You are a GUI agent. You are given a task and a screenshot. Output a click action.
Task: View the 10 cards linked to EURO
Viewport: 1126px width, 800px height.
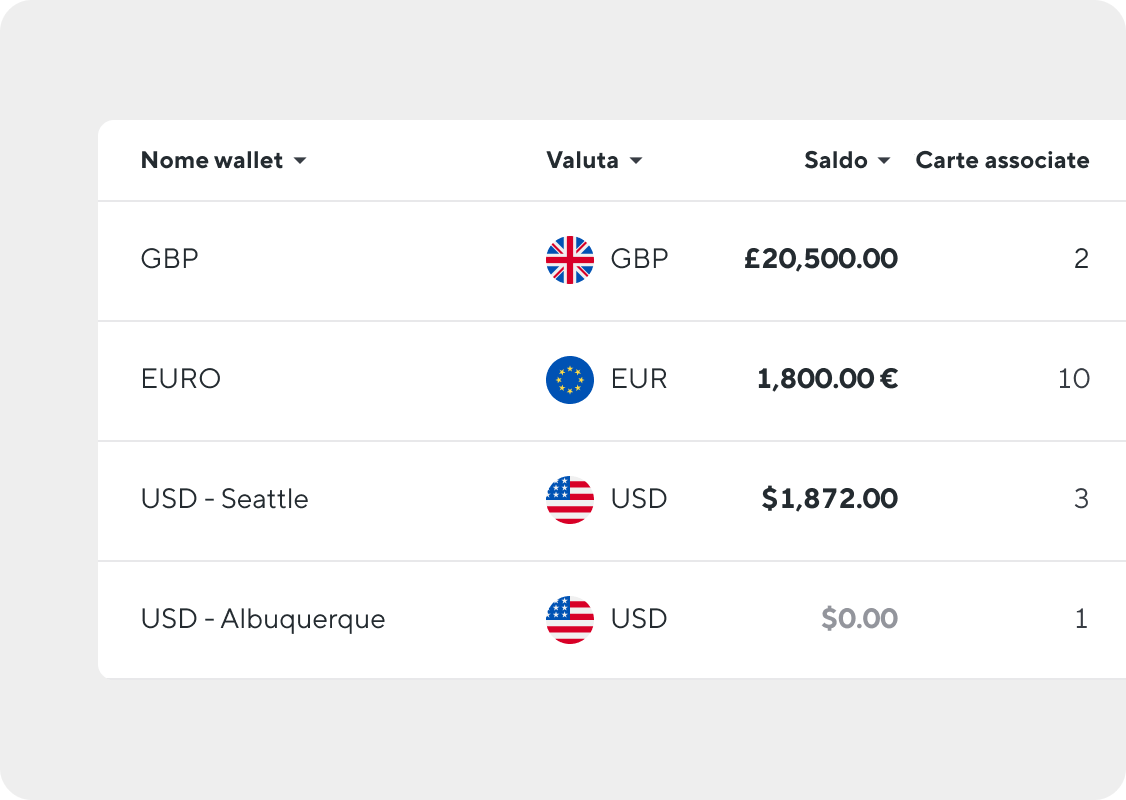click(1074, 378)
